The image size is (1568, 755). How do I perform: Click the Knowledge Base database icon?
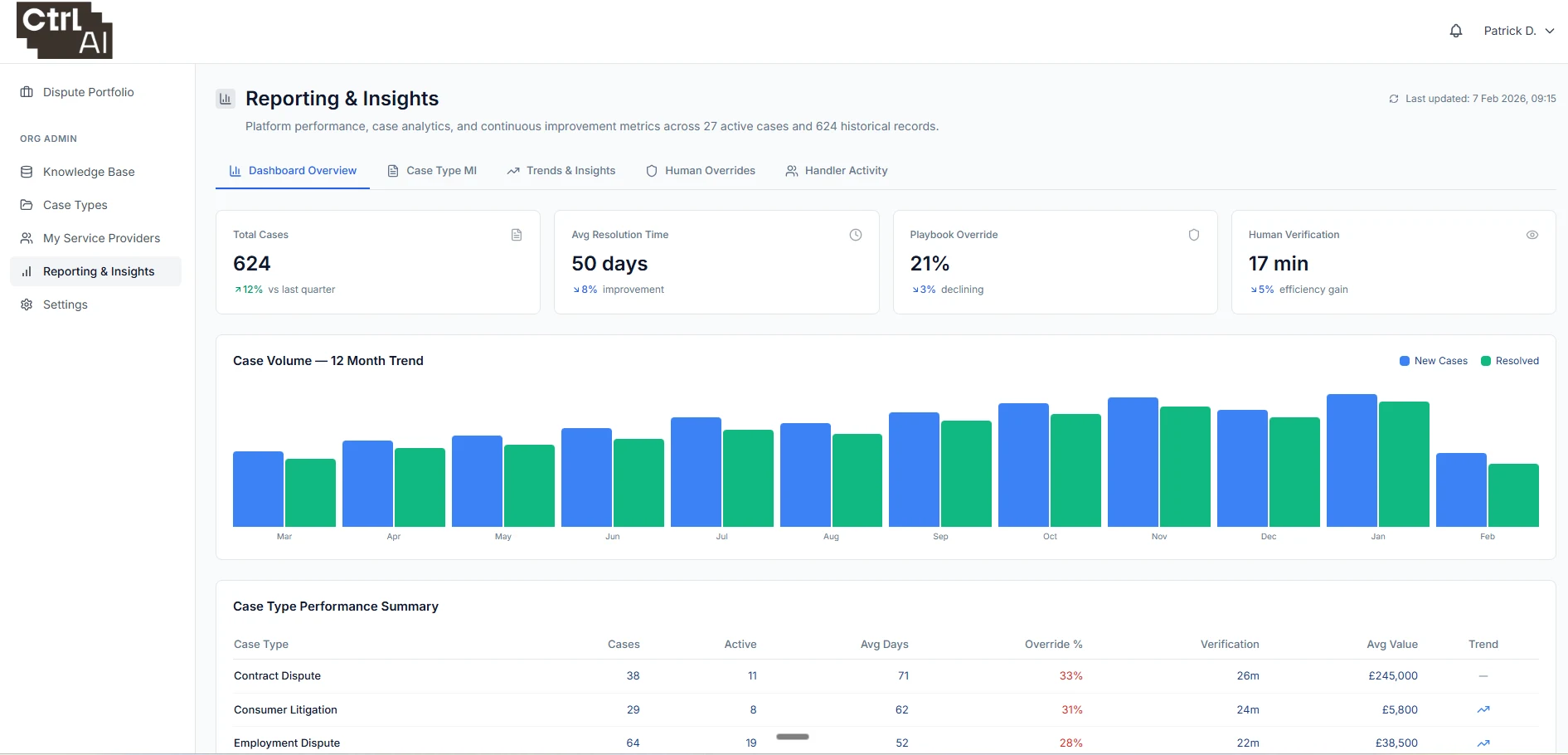click(27, 172)
